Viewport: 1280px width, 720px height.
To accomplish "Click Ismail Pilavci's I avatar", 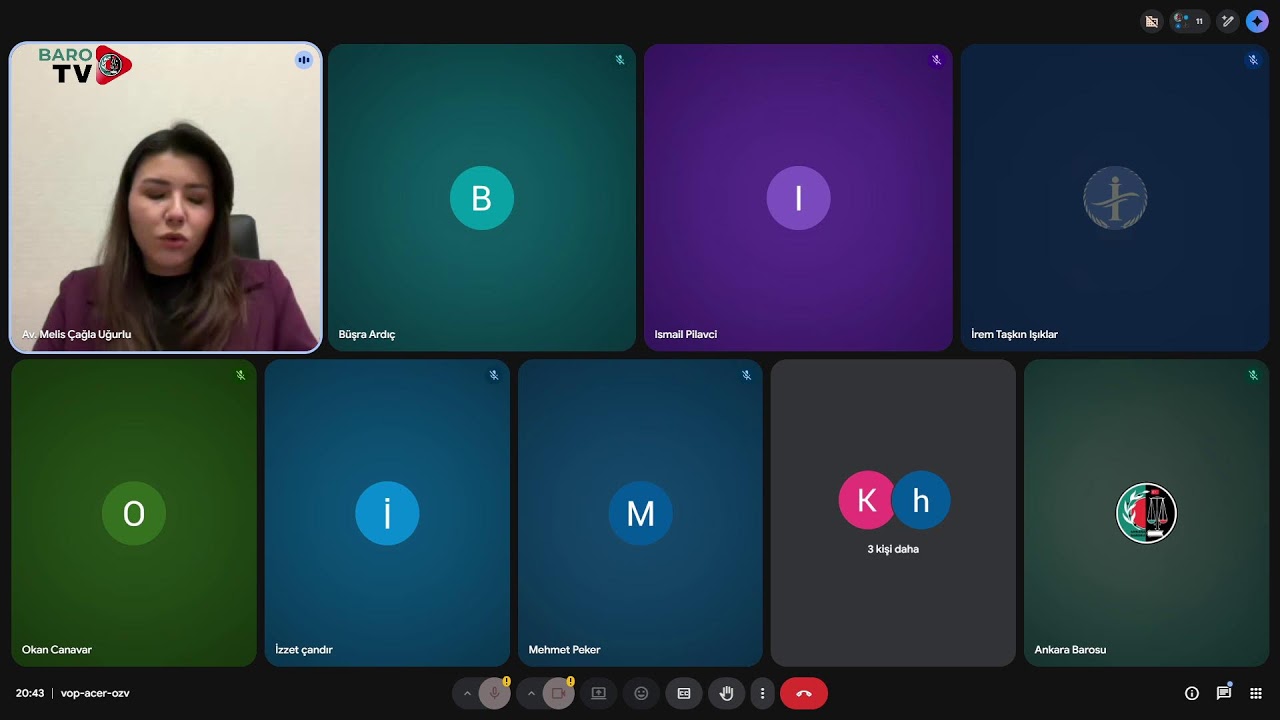I will [x=798, y=198].
